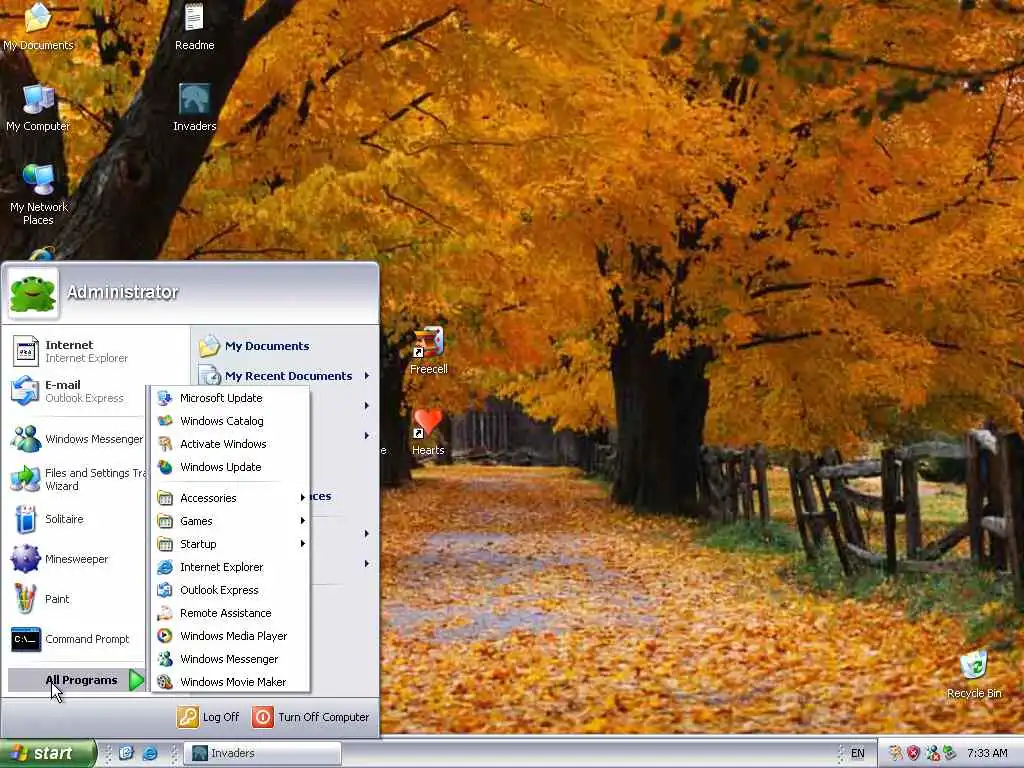
Task: Click the Administrator frog user picture
Action: coord(33,293)
